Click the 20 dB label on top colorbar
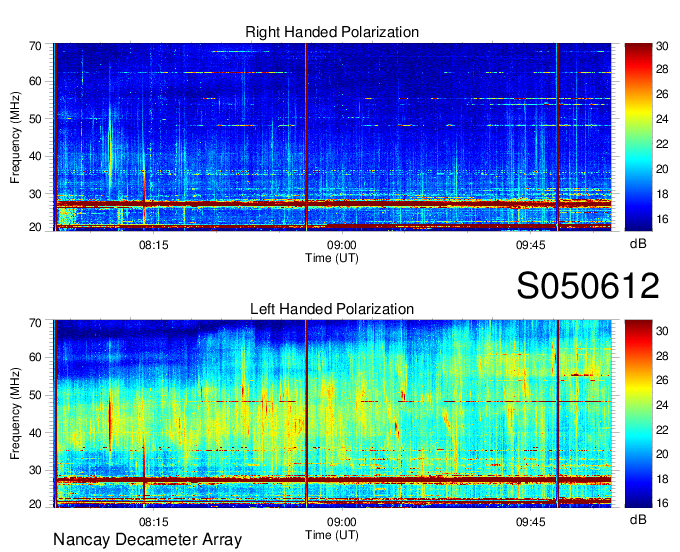The width and height of the screenshot is (680, 552). 662,169
